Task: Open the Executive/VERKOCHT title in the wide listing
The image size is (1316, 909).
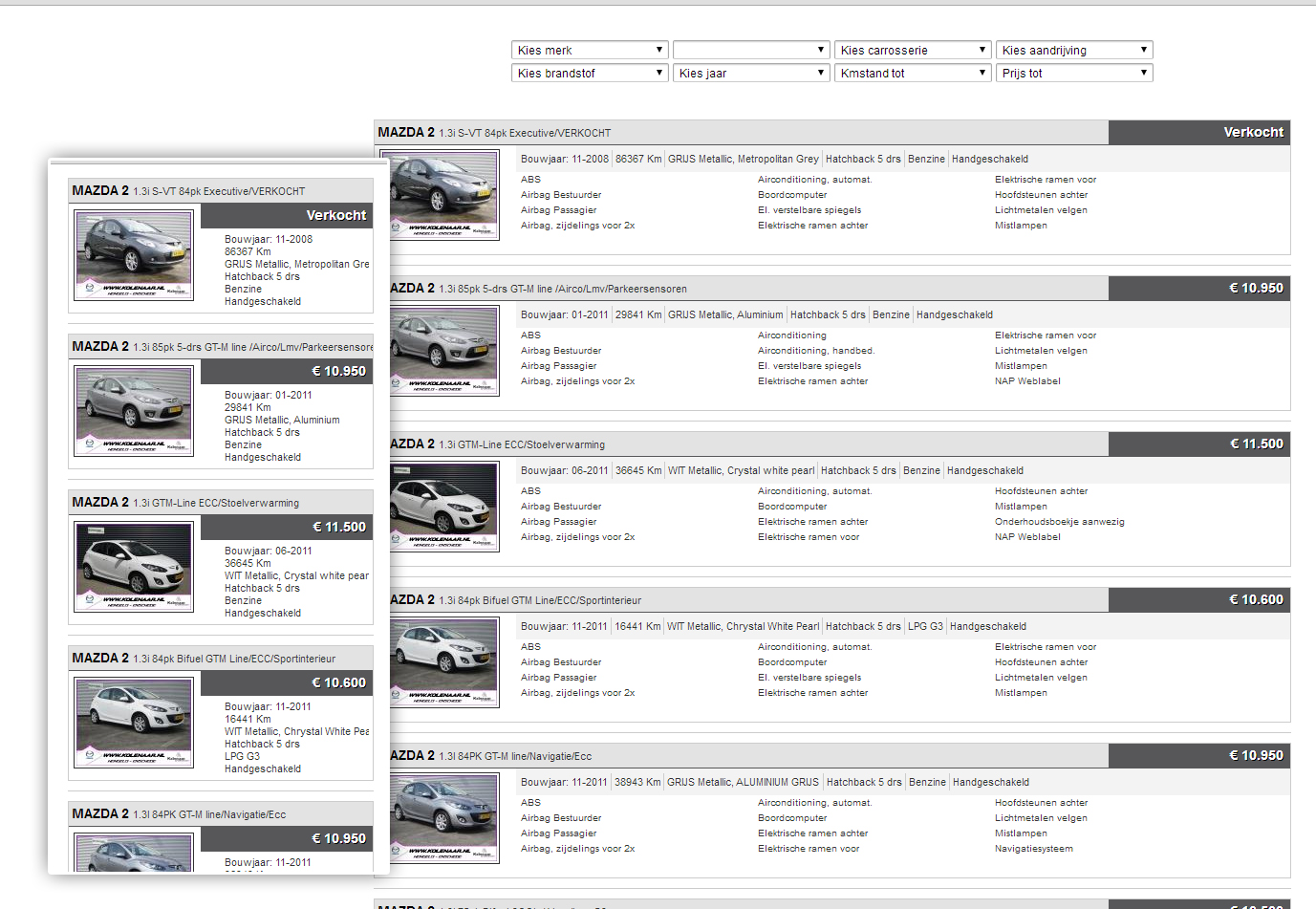Action: click(494, 133)
